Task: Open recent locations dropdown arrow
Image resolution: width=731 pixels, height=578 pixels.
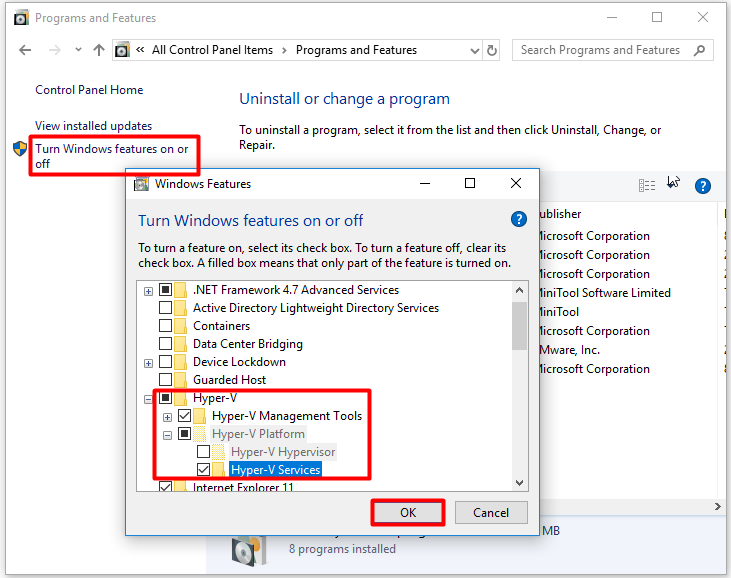Action: 78,49
